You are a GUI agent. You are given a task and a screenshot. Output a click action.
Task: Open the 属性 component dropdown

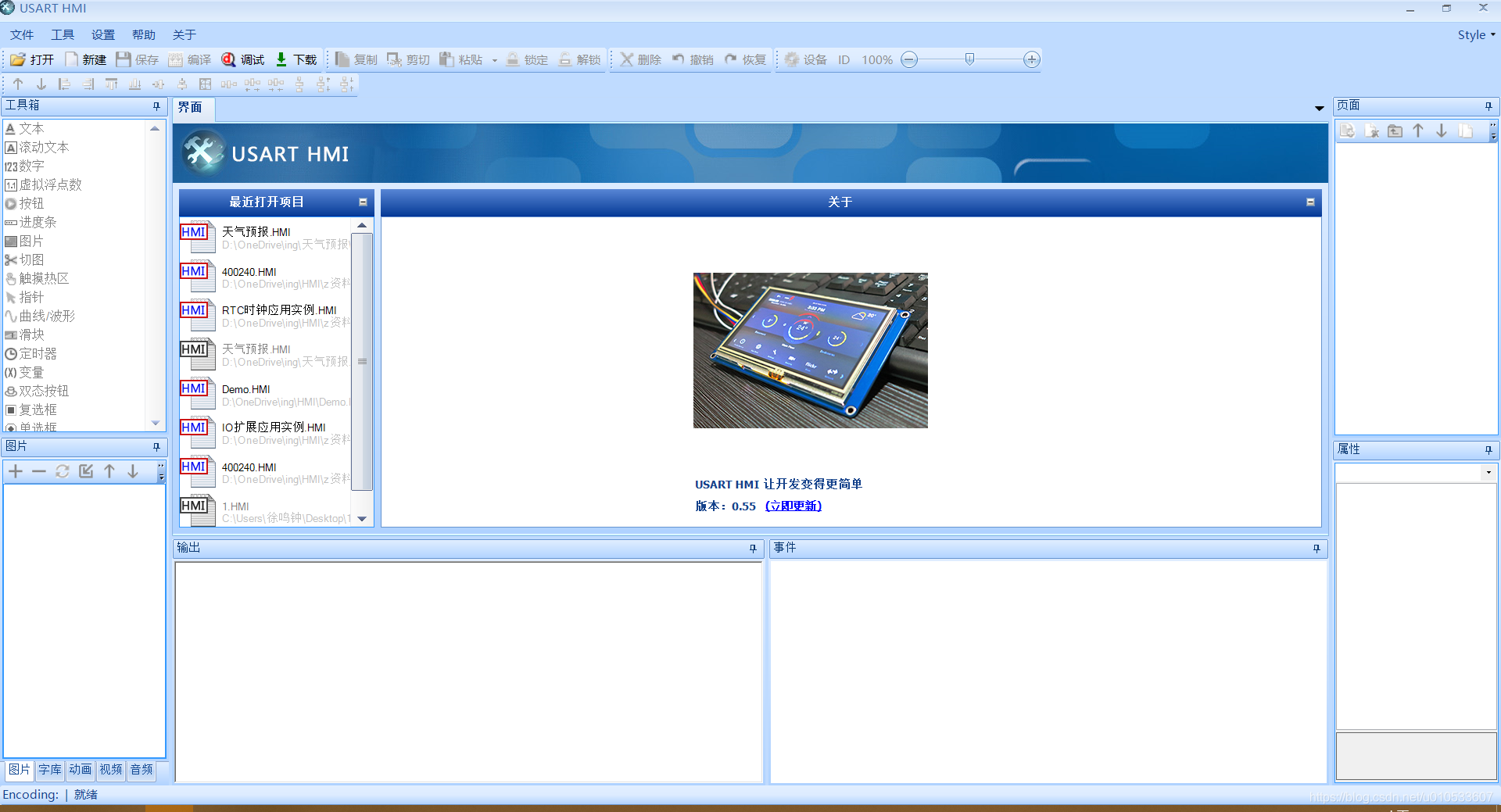(x=1488, y=472)
